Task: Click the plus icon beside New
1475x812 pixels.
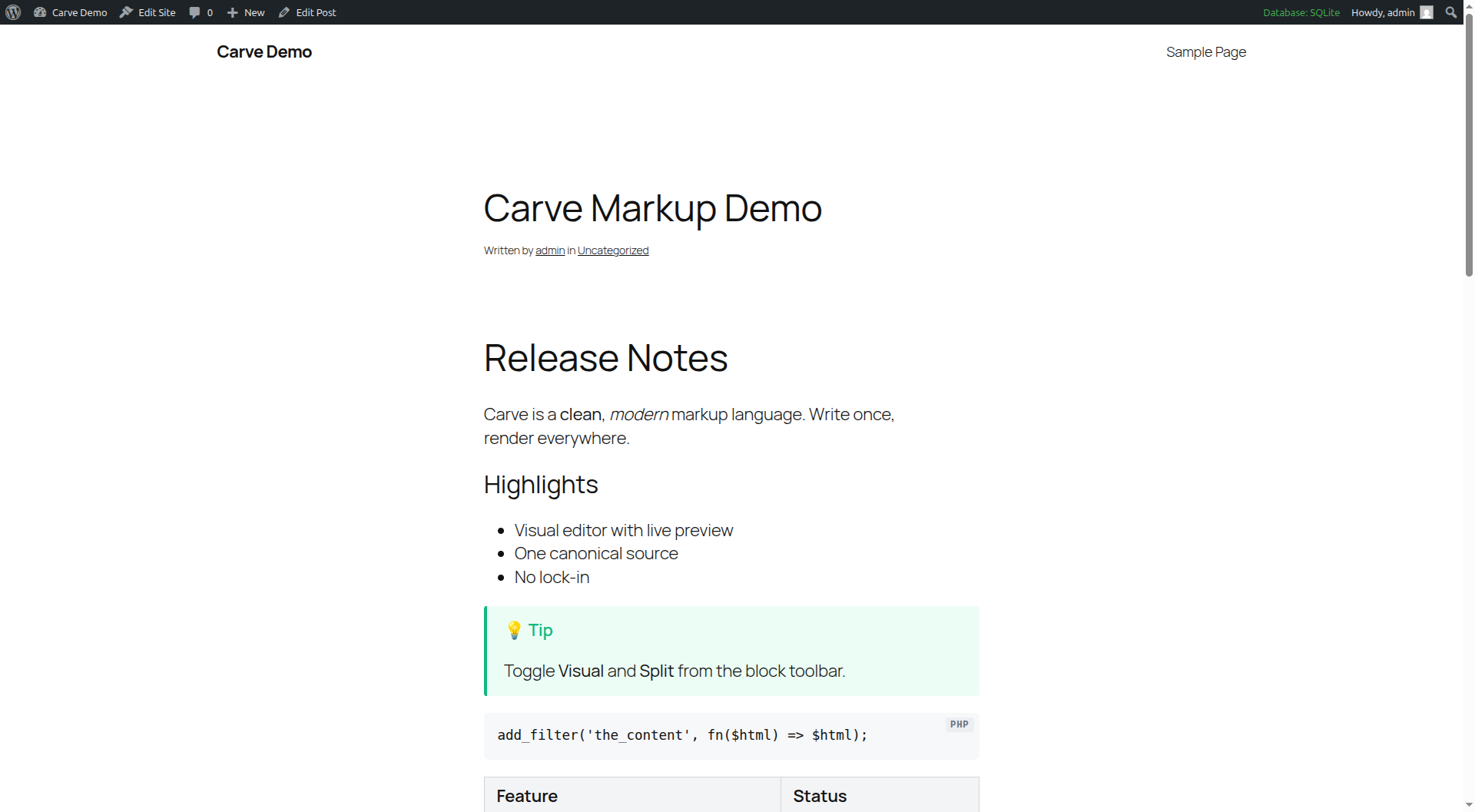Action: point(232,12)
